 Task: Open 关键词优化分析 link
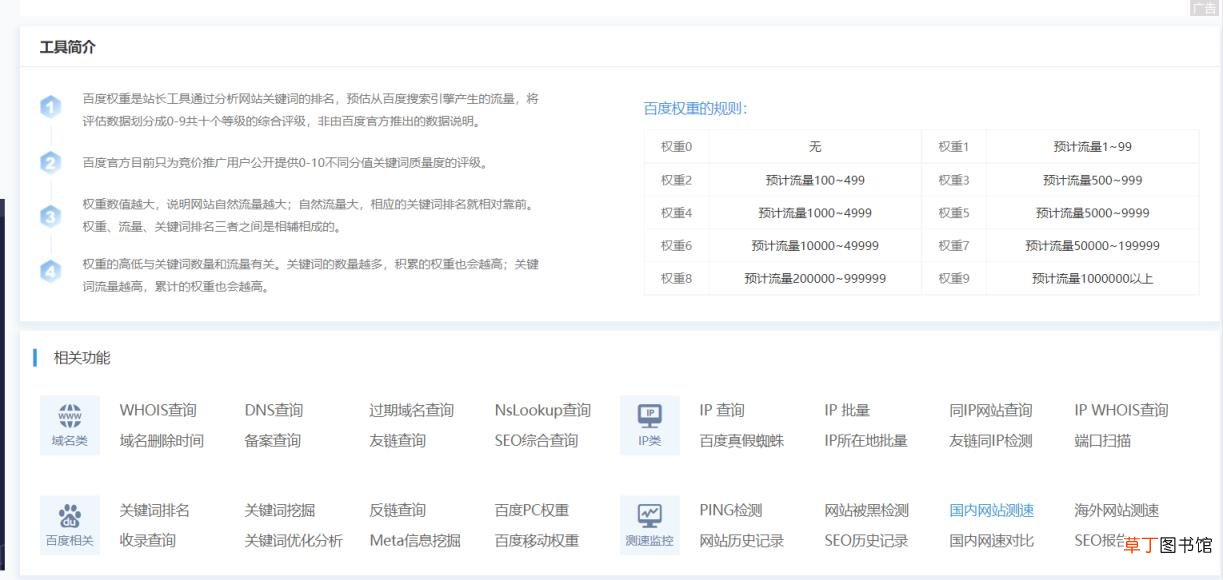pos(294,540)
